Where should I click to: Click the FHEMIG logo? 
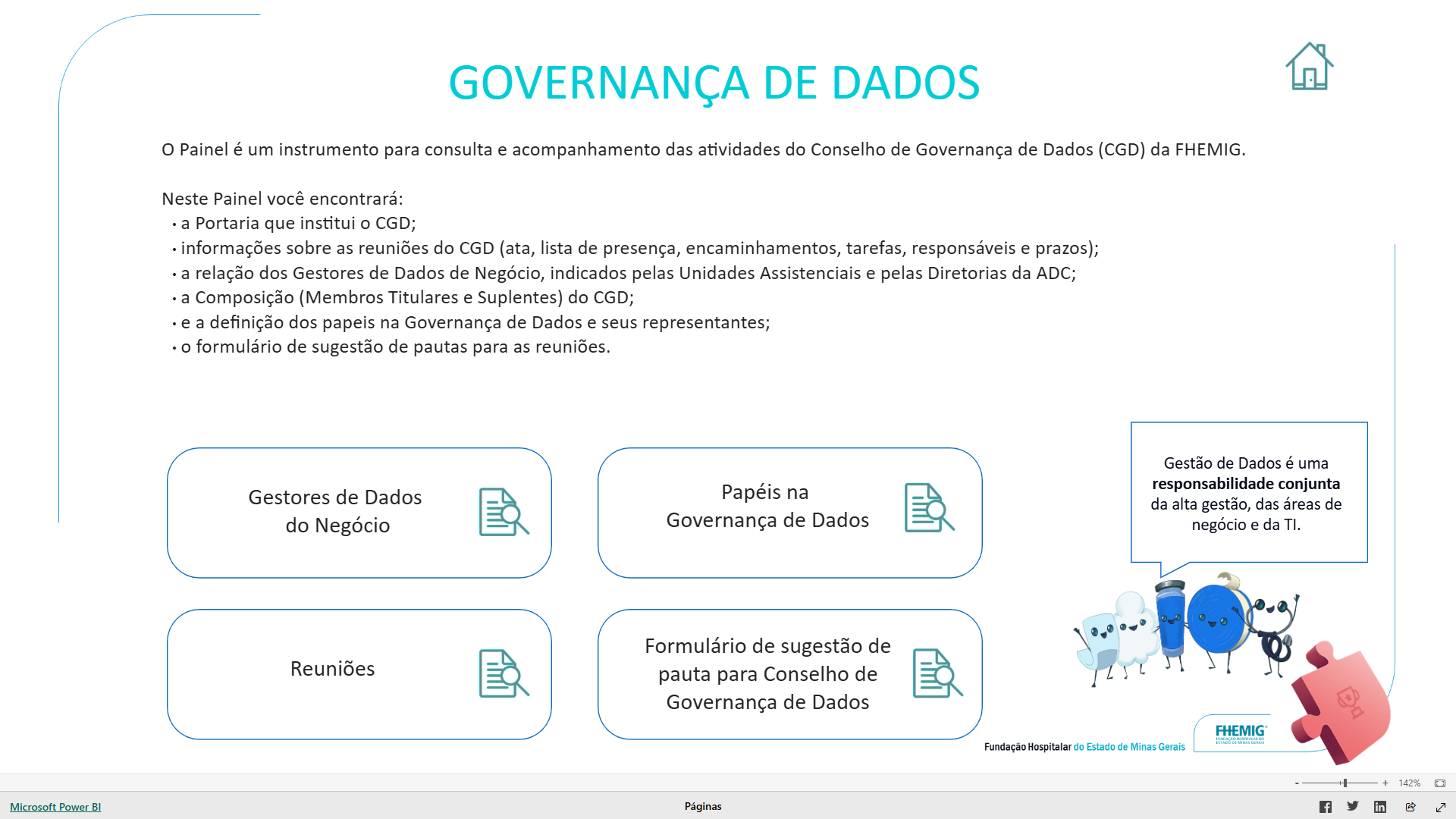click(1241, 733)
